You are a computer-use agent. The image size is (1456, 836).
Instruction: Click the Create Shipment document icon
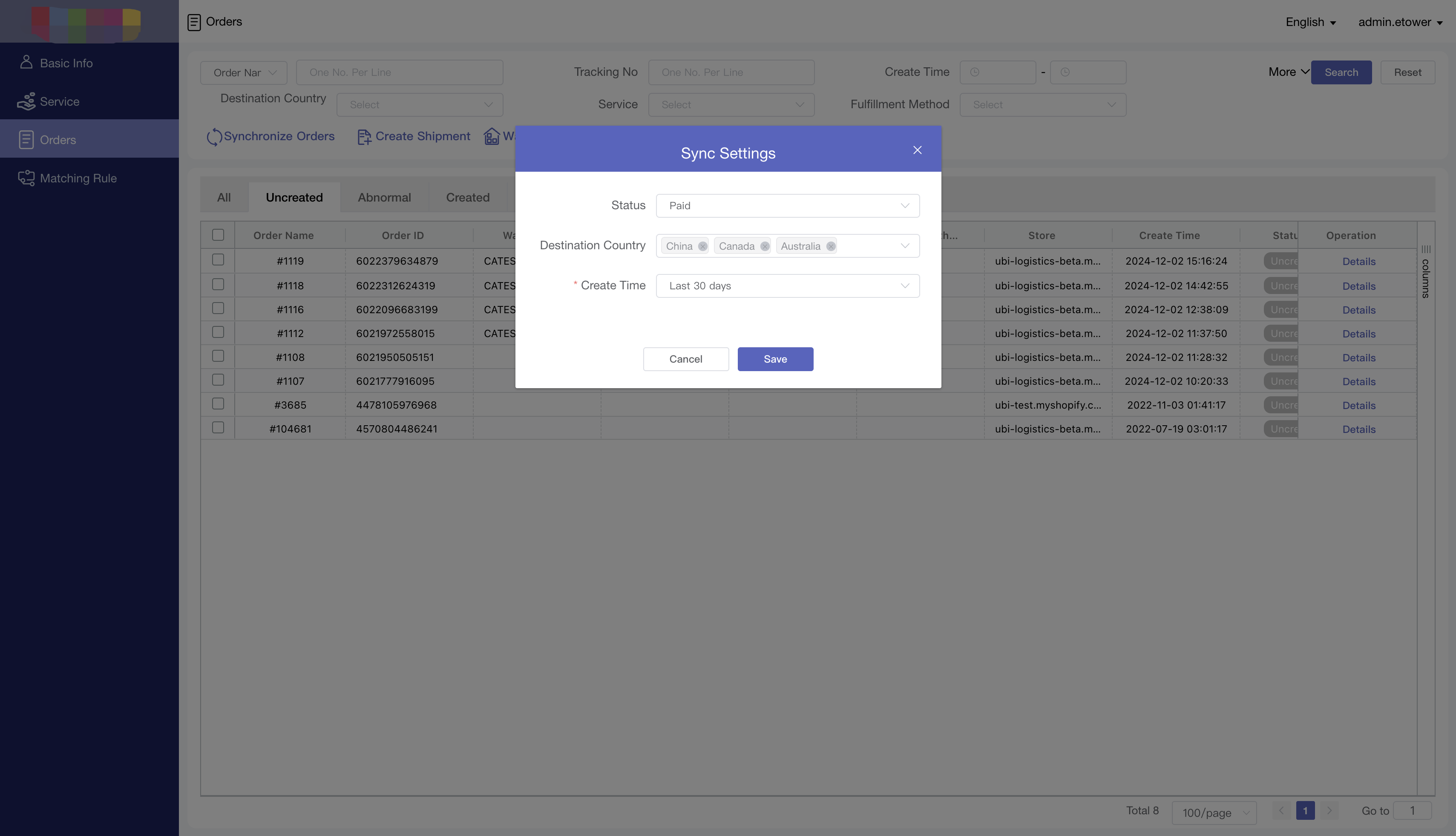click(364, 137)
